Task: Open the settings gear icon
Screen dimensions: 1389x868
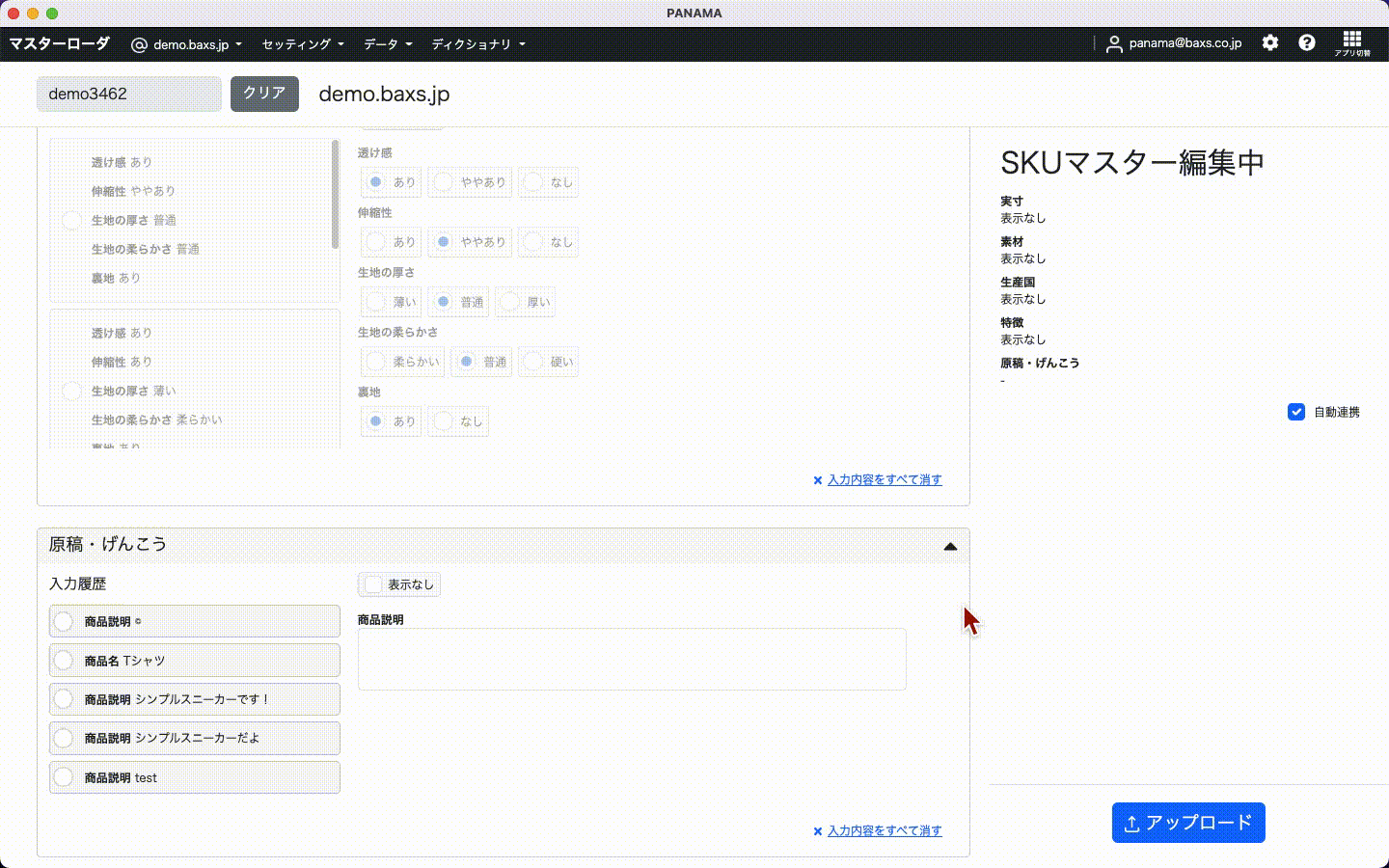Action: [1270, 43]
